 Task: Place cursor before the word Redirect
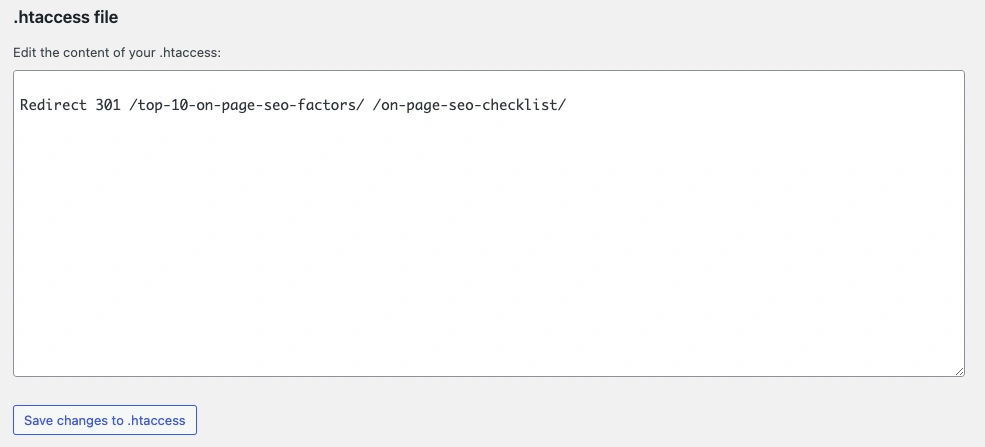pos(20,105)
